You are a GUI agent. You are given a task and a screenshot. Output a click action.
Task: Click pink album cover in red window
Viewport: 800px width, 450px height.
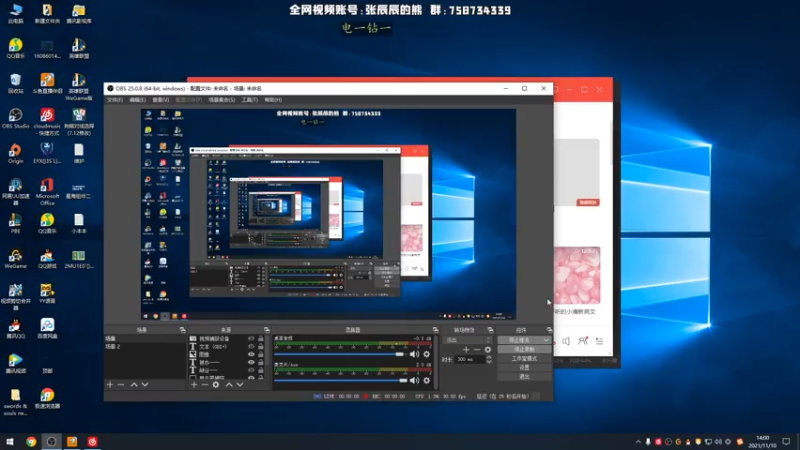[577, 276]
